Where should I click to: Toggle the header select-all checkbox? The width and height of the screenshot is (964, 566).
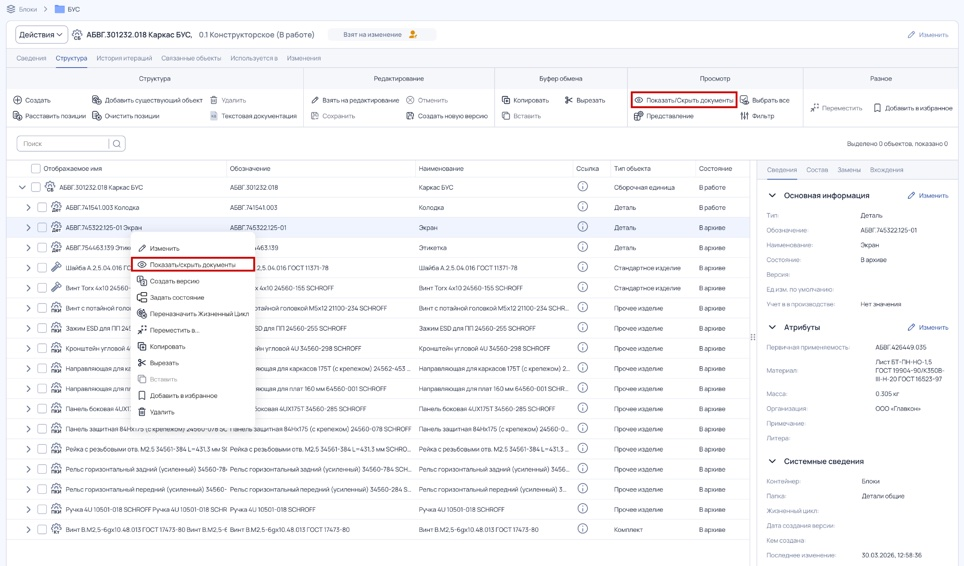[36, 168]
